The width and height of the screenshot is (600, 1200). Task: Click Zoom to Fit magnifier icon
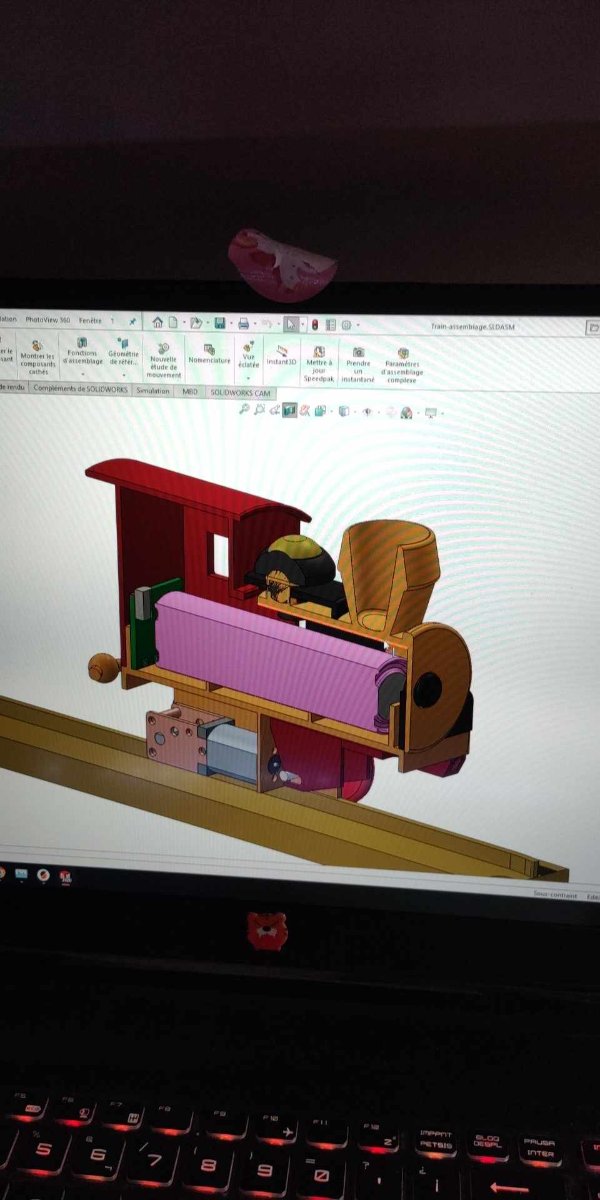coord(244,409)
